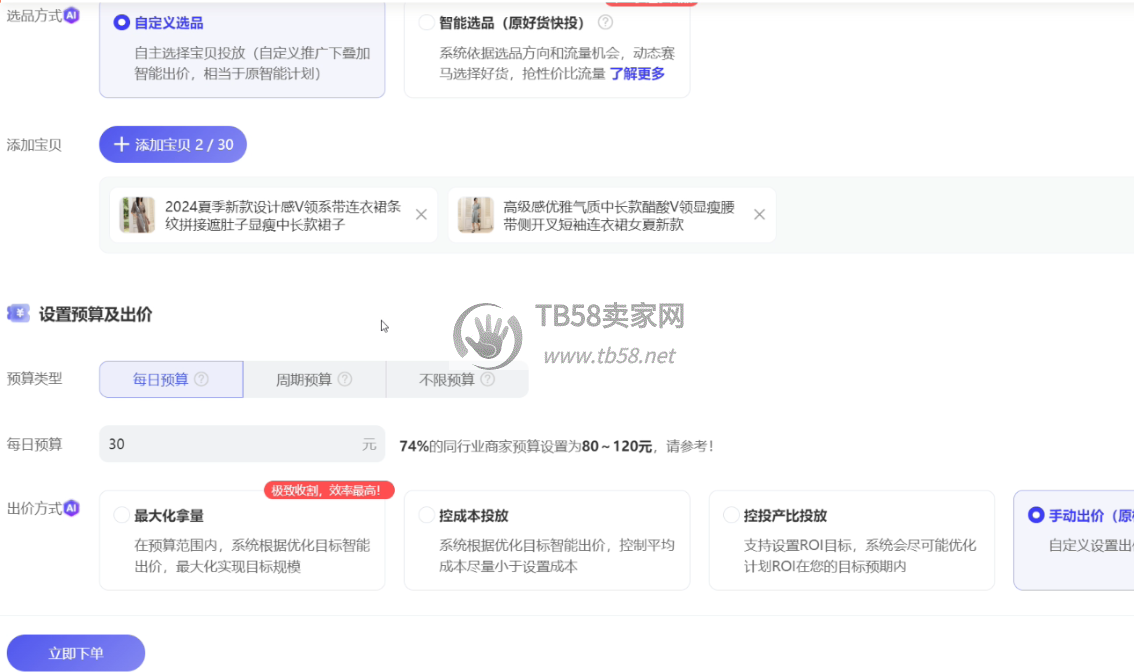Click the 每日预算 amount input field
This screenshot has height=672, width=1134.
tap(230, 444)
